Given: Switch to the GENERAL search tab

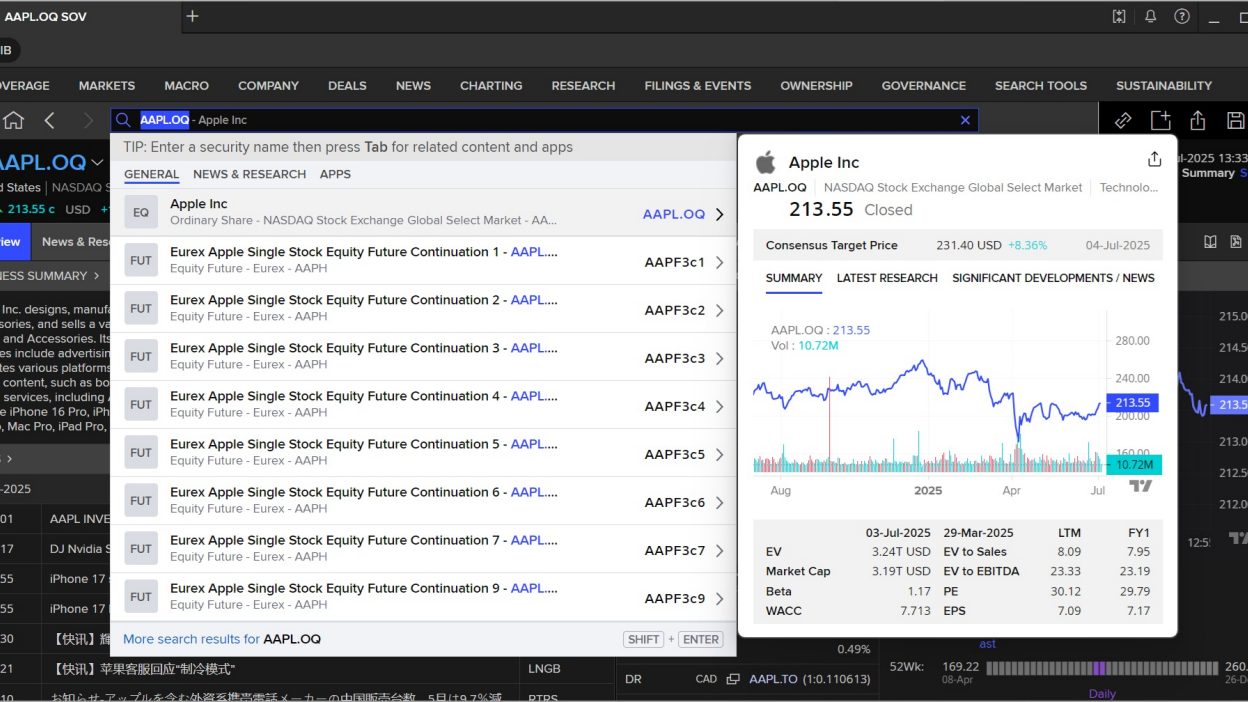Looking at the screenshot, I should click(152, 174).
